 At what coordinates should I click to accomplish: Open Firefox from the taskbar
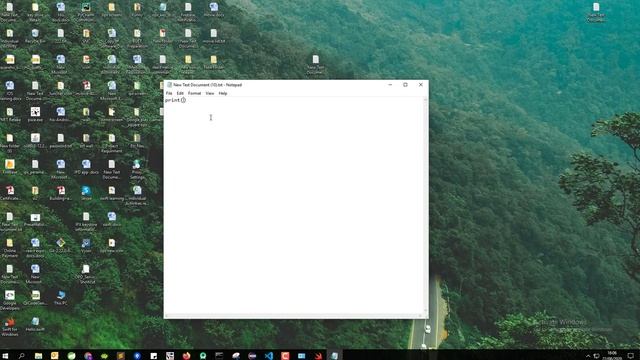[x=187, y=356]
